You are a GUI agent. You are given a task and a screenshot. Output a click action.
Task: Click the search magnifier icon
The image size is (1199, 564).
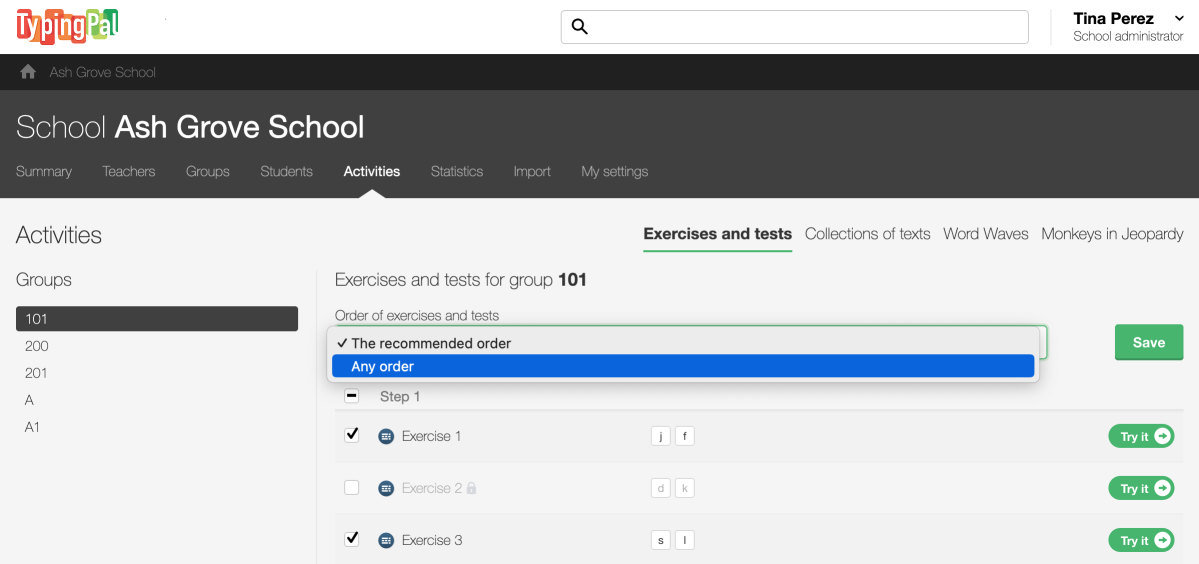pyautogui.click(x=579, y=27)
